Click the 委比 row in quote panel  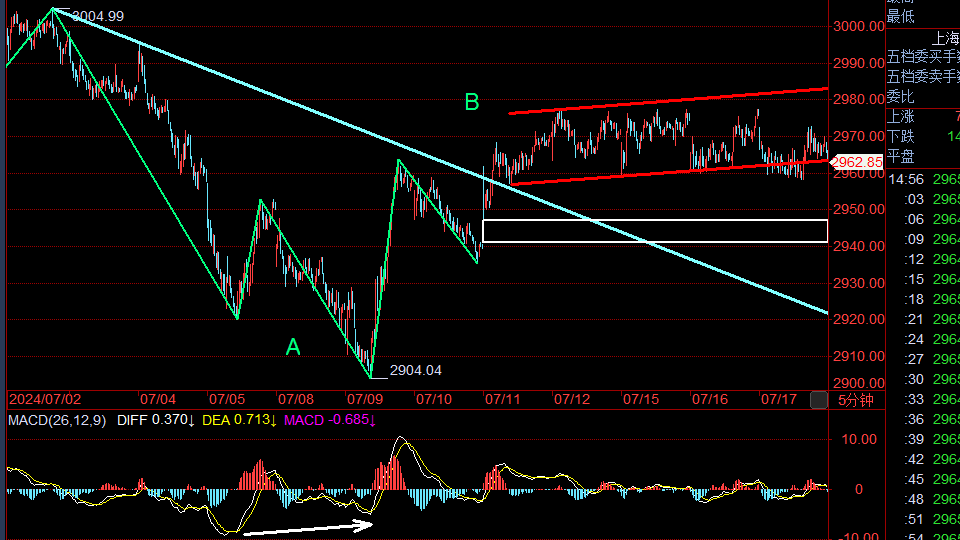(x=901, y=97)
